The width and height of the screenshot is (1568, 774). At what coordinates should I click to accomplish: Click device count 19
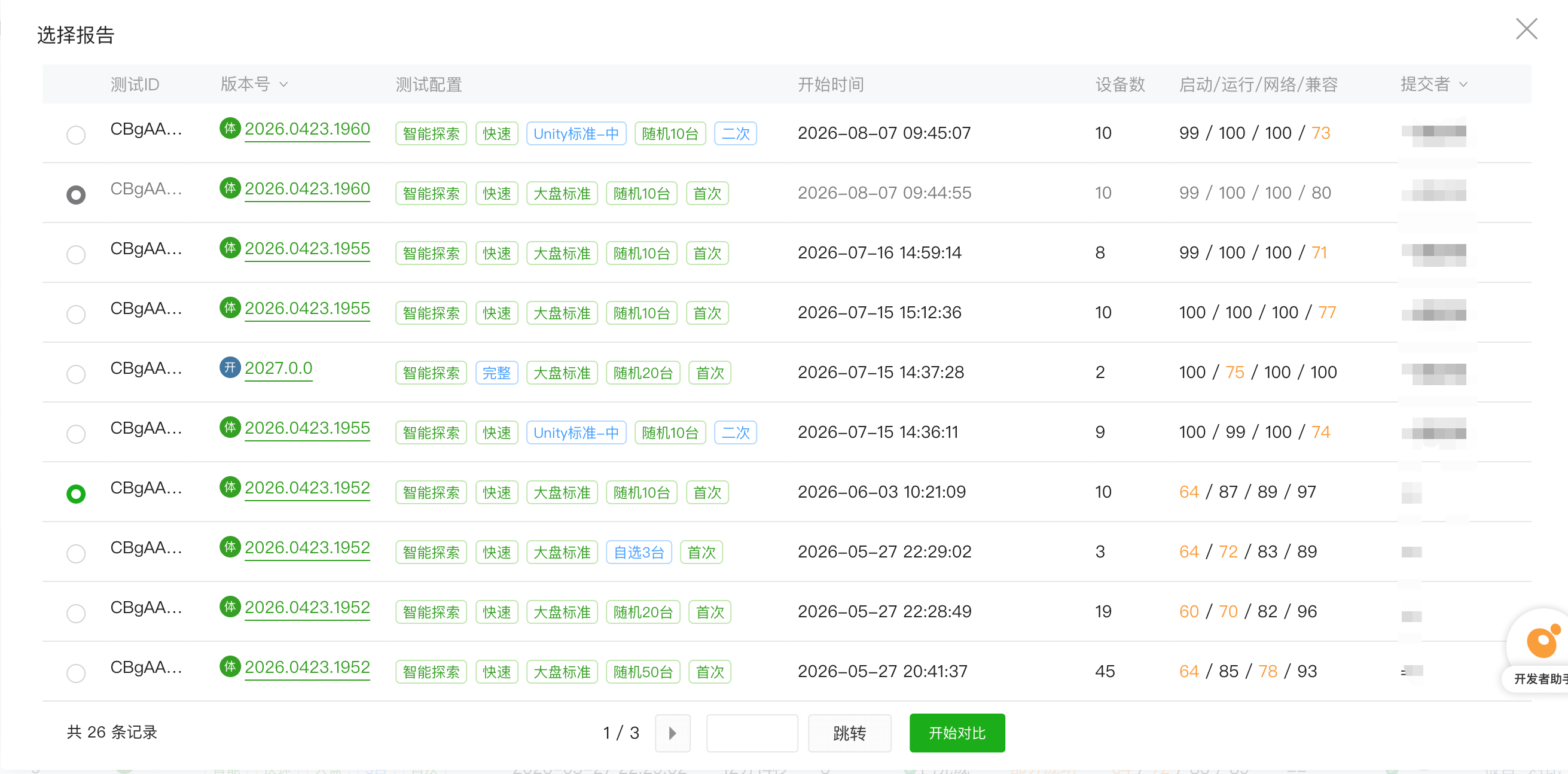[x=1103, y=611]
